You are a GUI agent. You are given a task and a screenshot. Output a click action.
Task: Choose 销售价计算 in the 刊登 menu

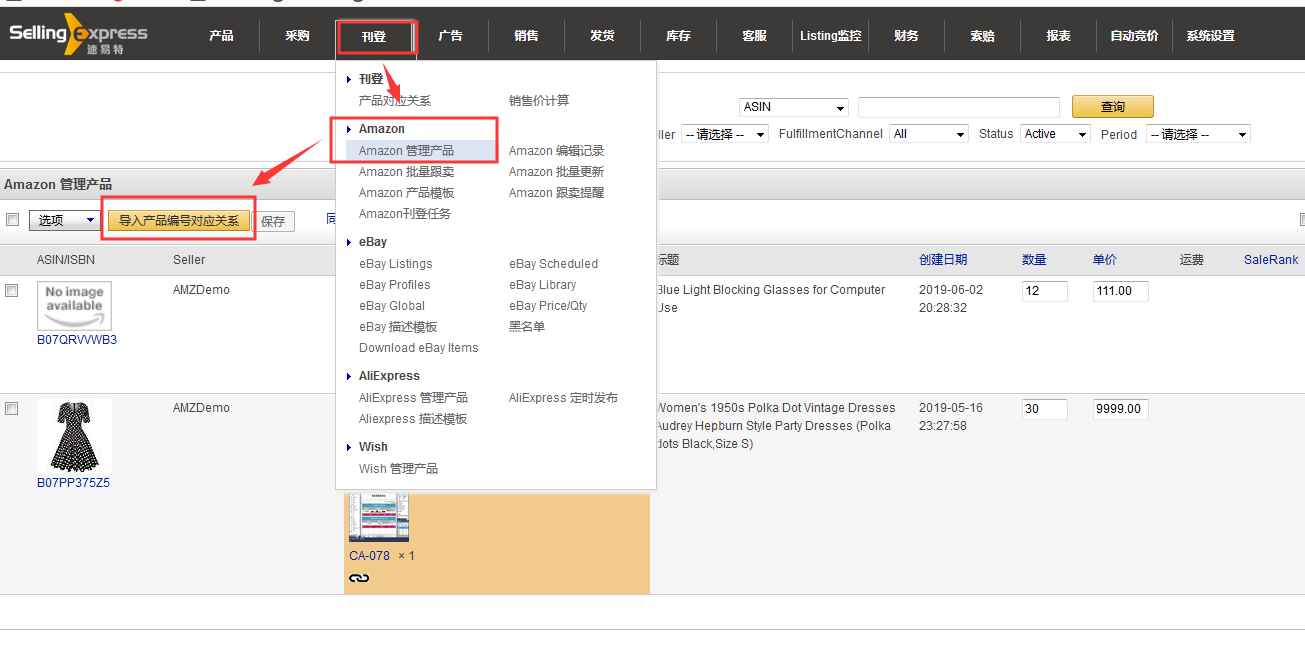[539, 101]
